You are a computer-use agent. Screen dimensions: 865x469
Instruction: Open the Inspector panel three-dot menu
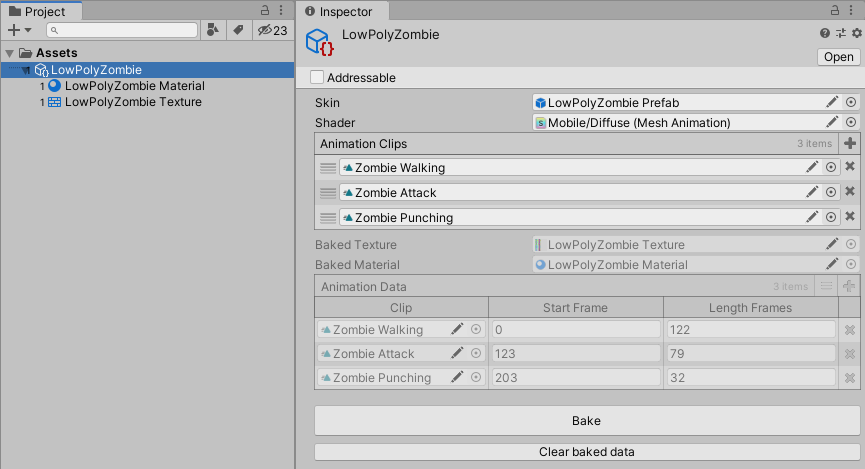pos(851,10)
